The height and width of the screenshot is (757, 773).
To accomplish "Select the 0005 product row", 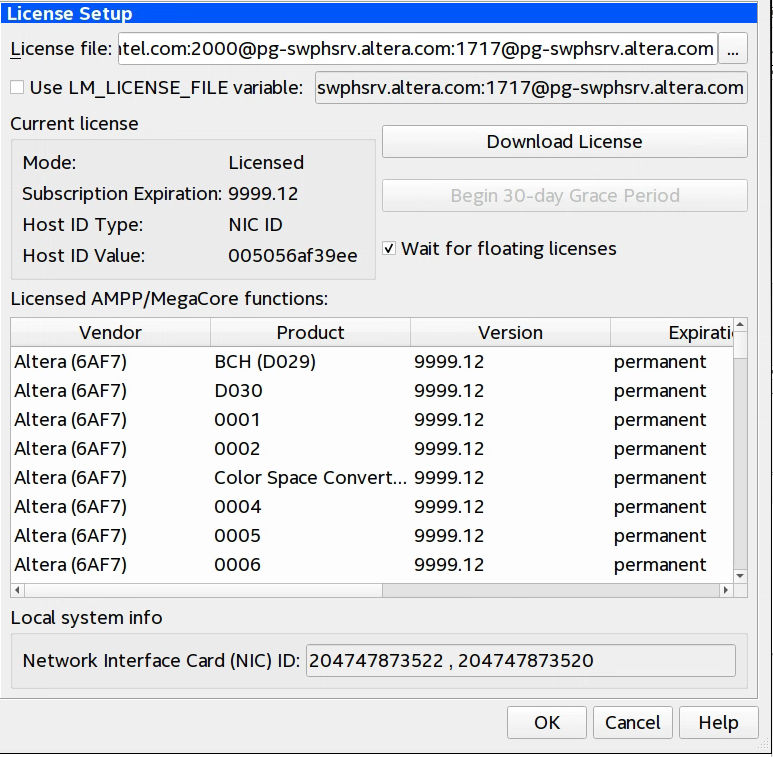I will [372, 536].
